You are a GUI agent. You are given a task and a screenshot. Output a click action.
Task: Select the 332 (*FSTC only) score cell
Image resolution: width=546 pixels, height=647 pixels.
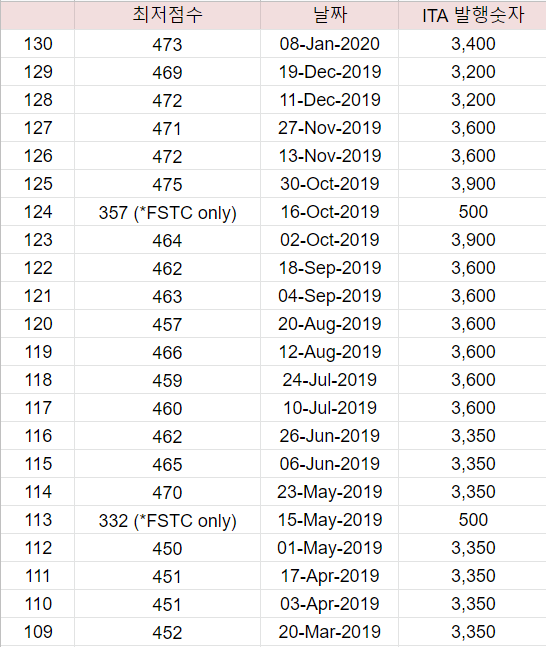167,520
